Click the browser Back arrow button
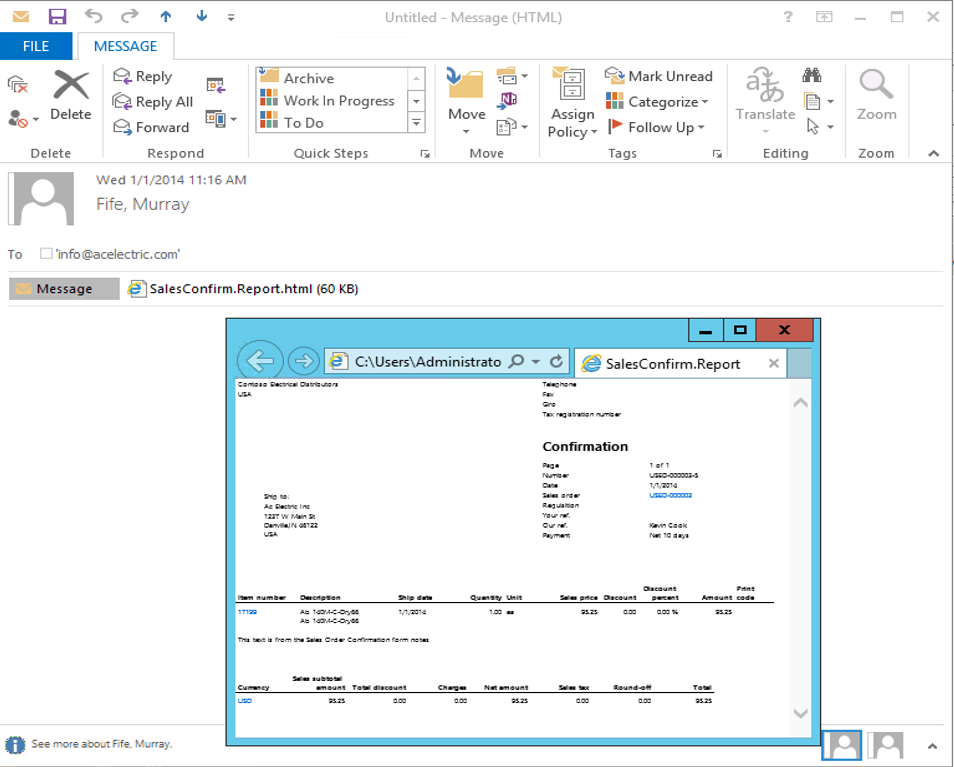This screenshot has width=954, height=767. 260,362
